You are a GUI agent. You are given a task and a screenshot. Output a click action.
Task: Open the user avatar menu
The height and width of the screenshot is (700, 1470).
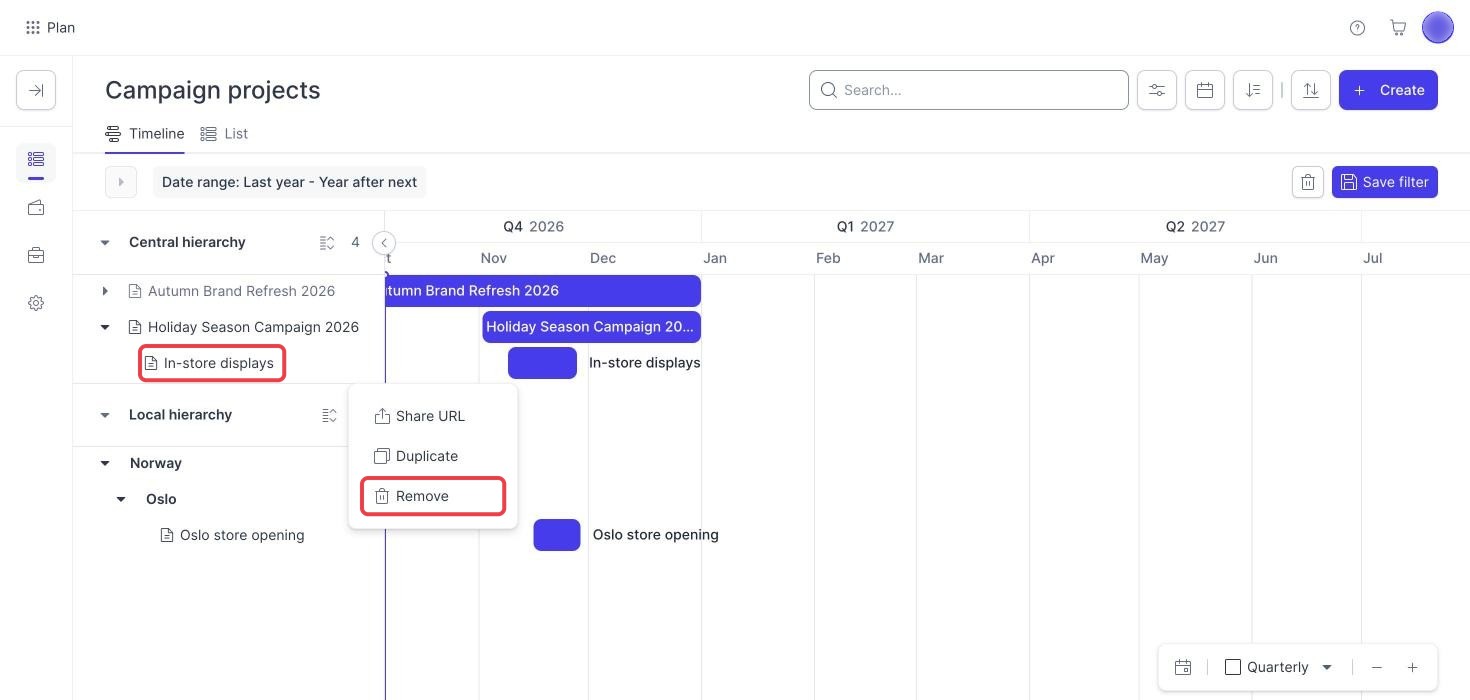1438,28
